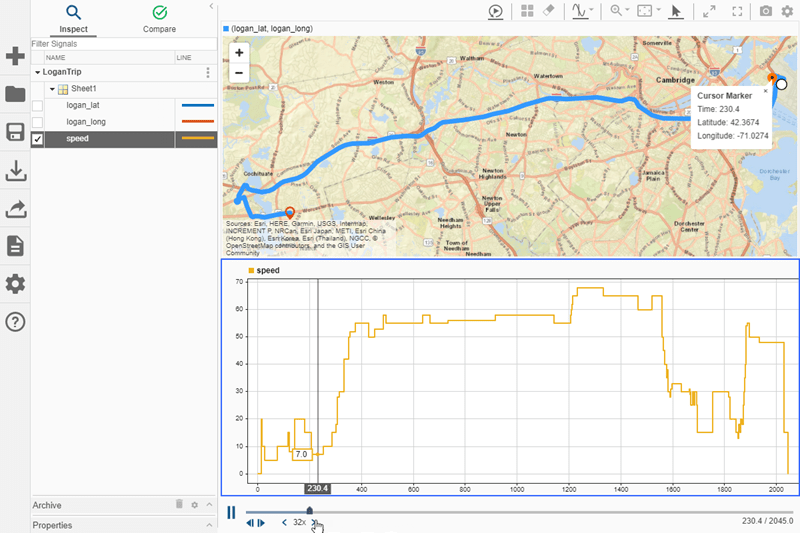Screen dimensions: 800x533
Task: Switch to the Inspect tab
Action: click(73, 19)
